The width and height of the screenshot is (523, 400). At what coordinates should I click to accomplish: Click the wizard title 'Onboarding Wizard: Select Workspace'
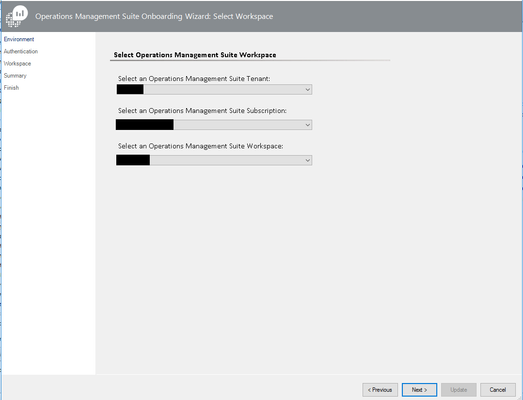(x=207, y=16)
